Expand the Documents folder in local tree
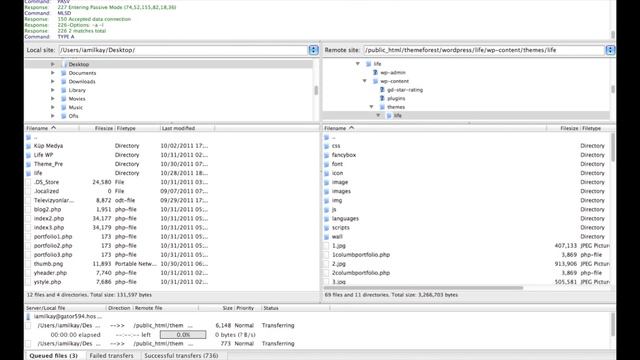Viewport: 640px width, 360px height. coord(53,73)
